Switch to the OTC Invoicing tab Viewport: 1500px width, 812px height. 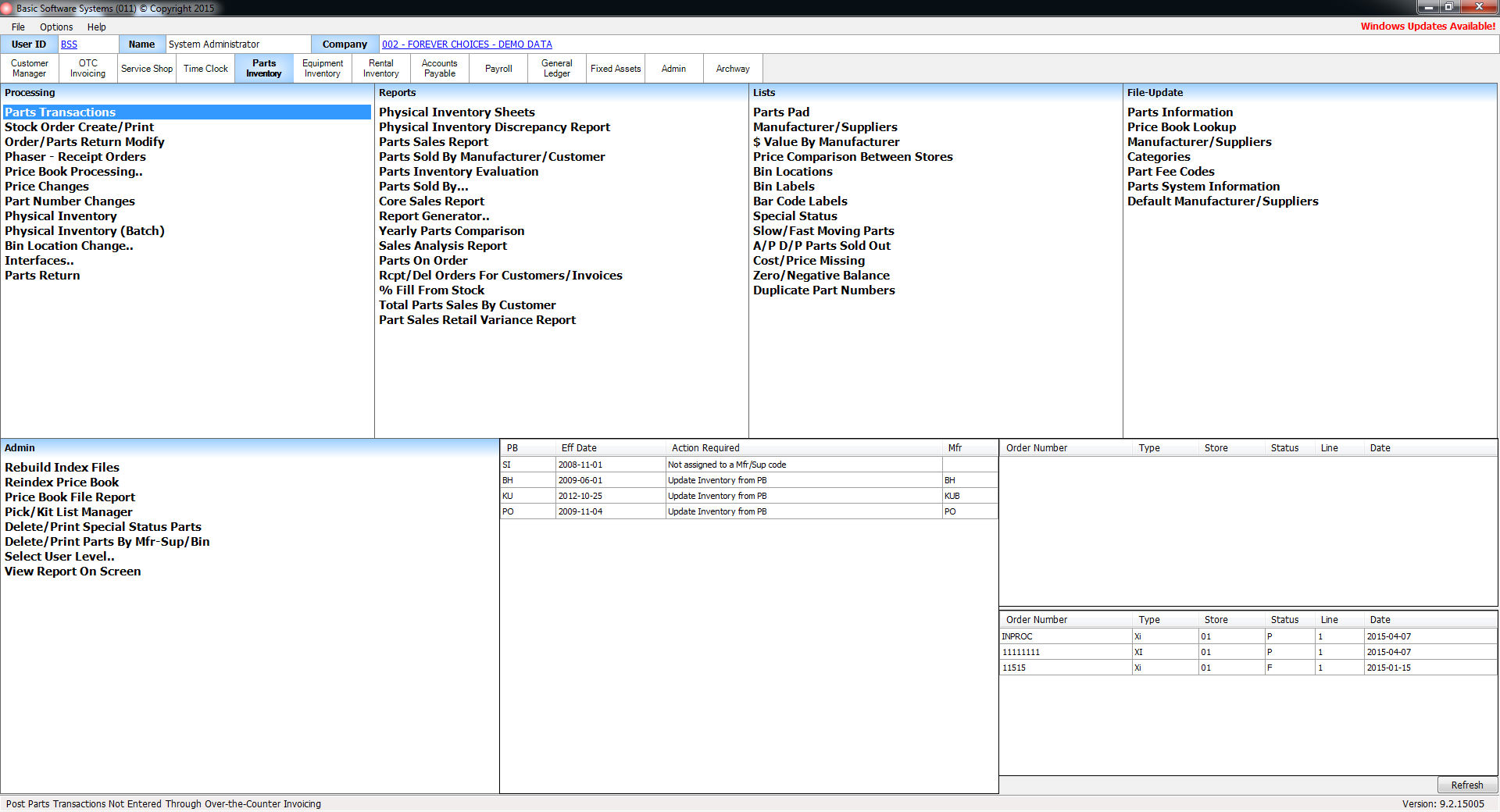(x=88, y=69)
